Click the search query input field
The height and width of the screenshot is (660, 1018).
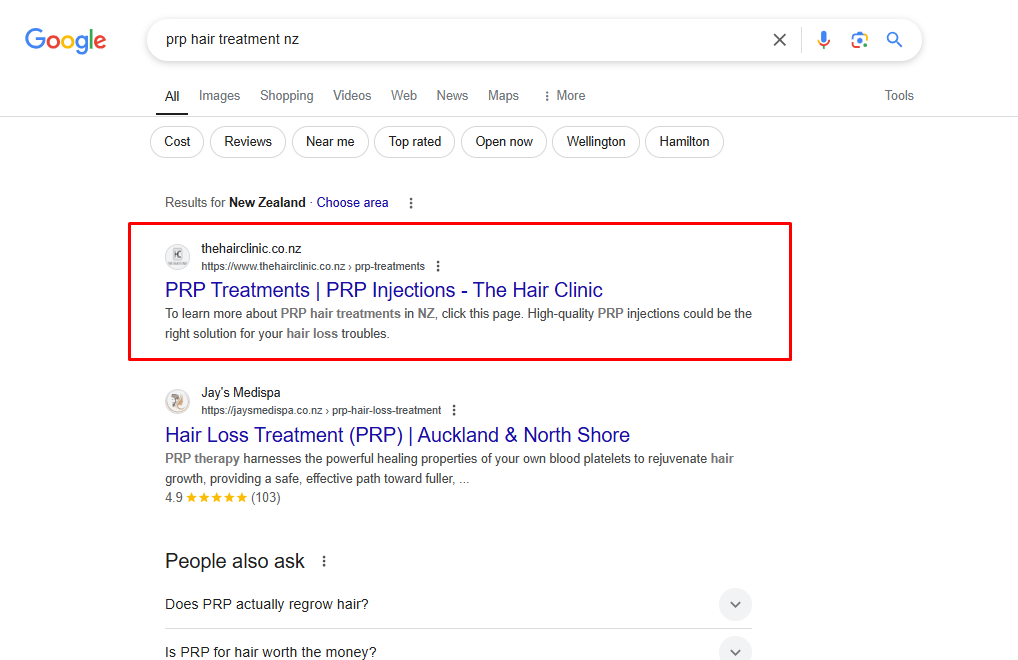click(461, 40)
